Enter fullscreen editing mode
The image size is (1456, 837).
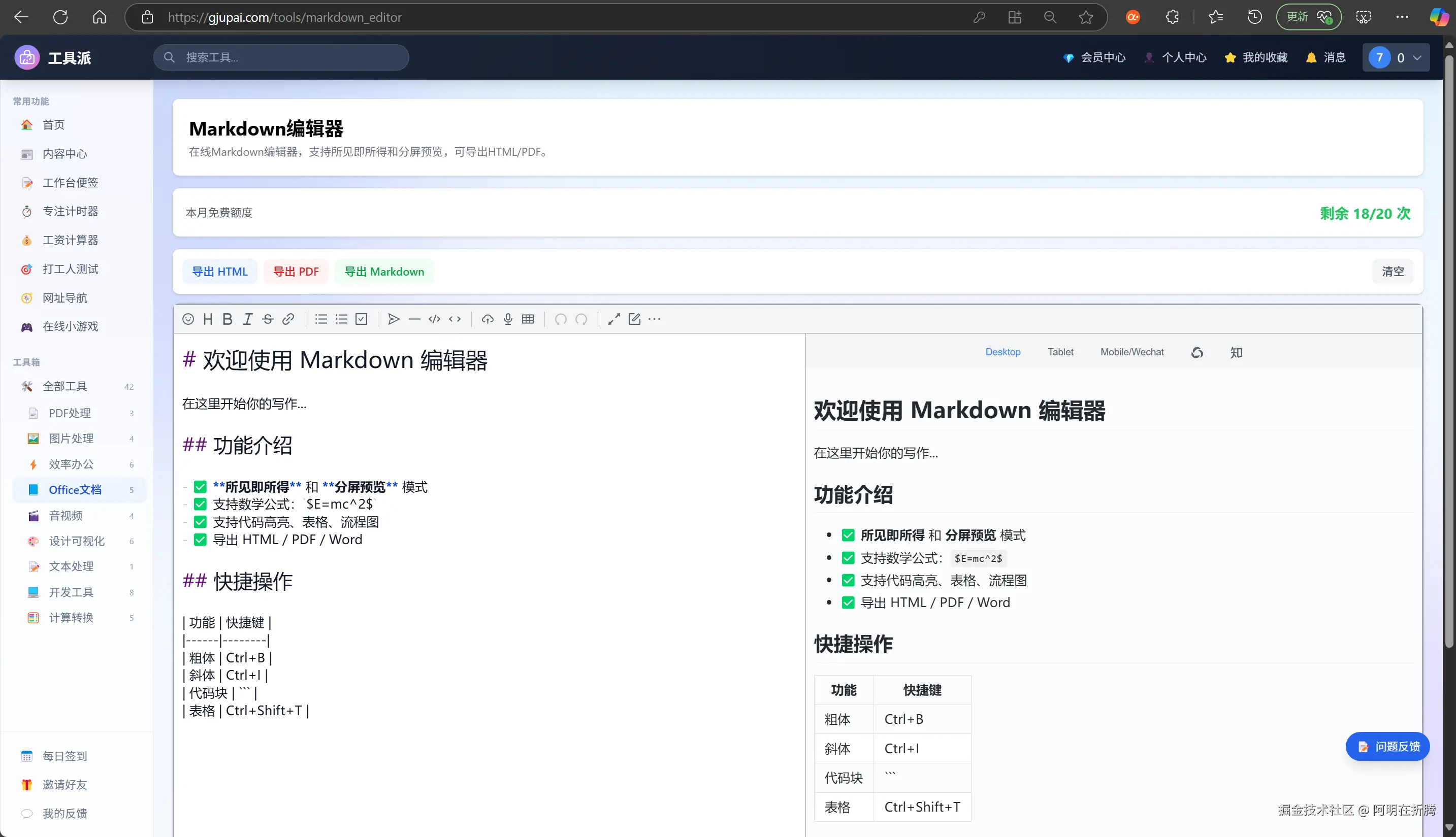click(x=614, y=319)
